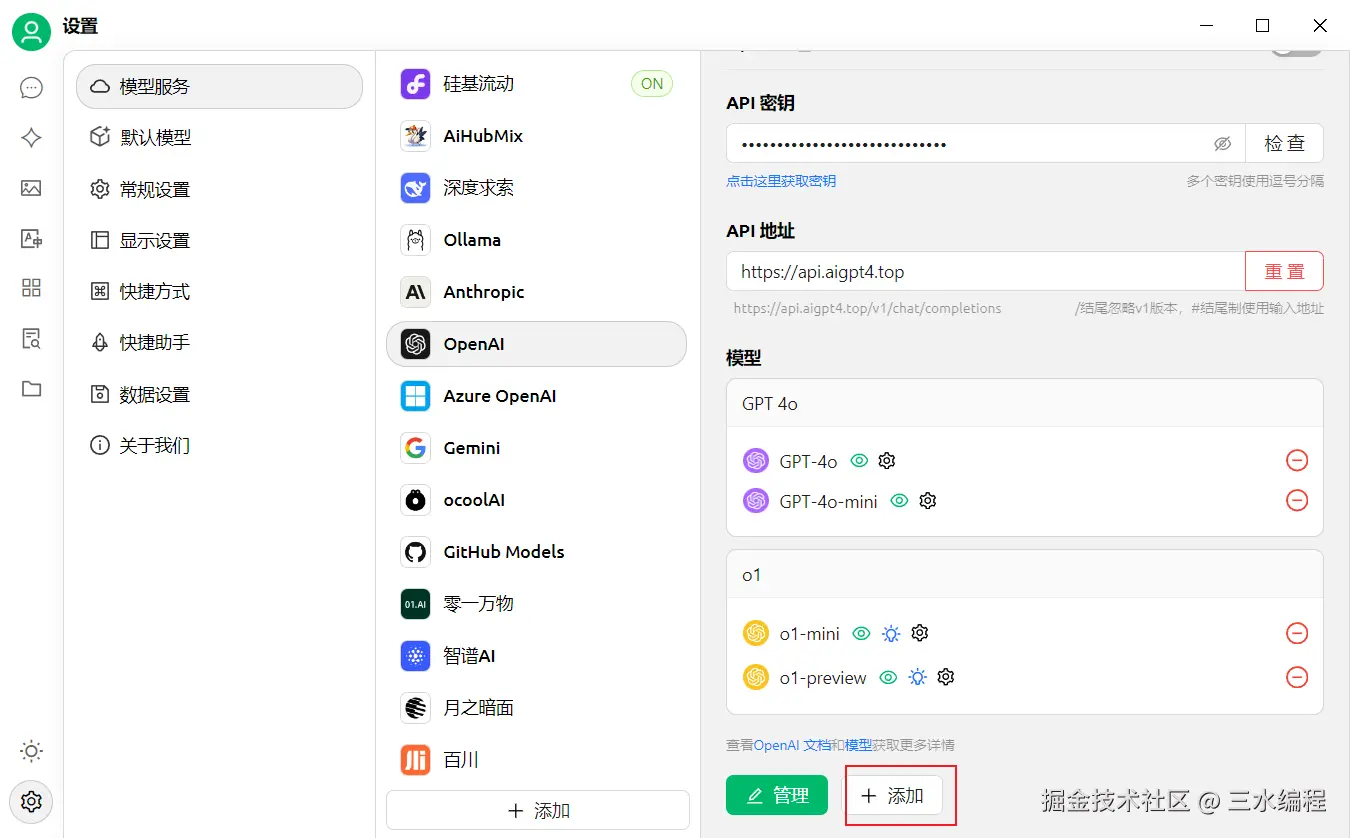Image resolution: width=1350 pixels, height=838 pixels.
Task: Select the 百川 provider
Action: [537, 760]
